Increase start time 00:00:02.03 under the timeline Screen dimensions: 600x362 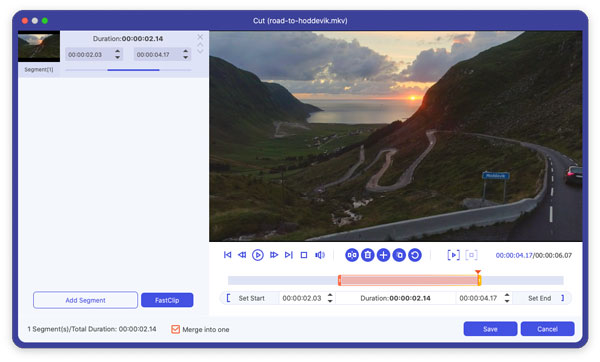click(330, 295)
